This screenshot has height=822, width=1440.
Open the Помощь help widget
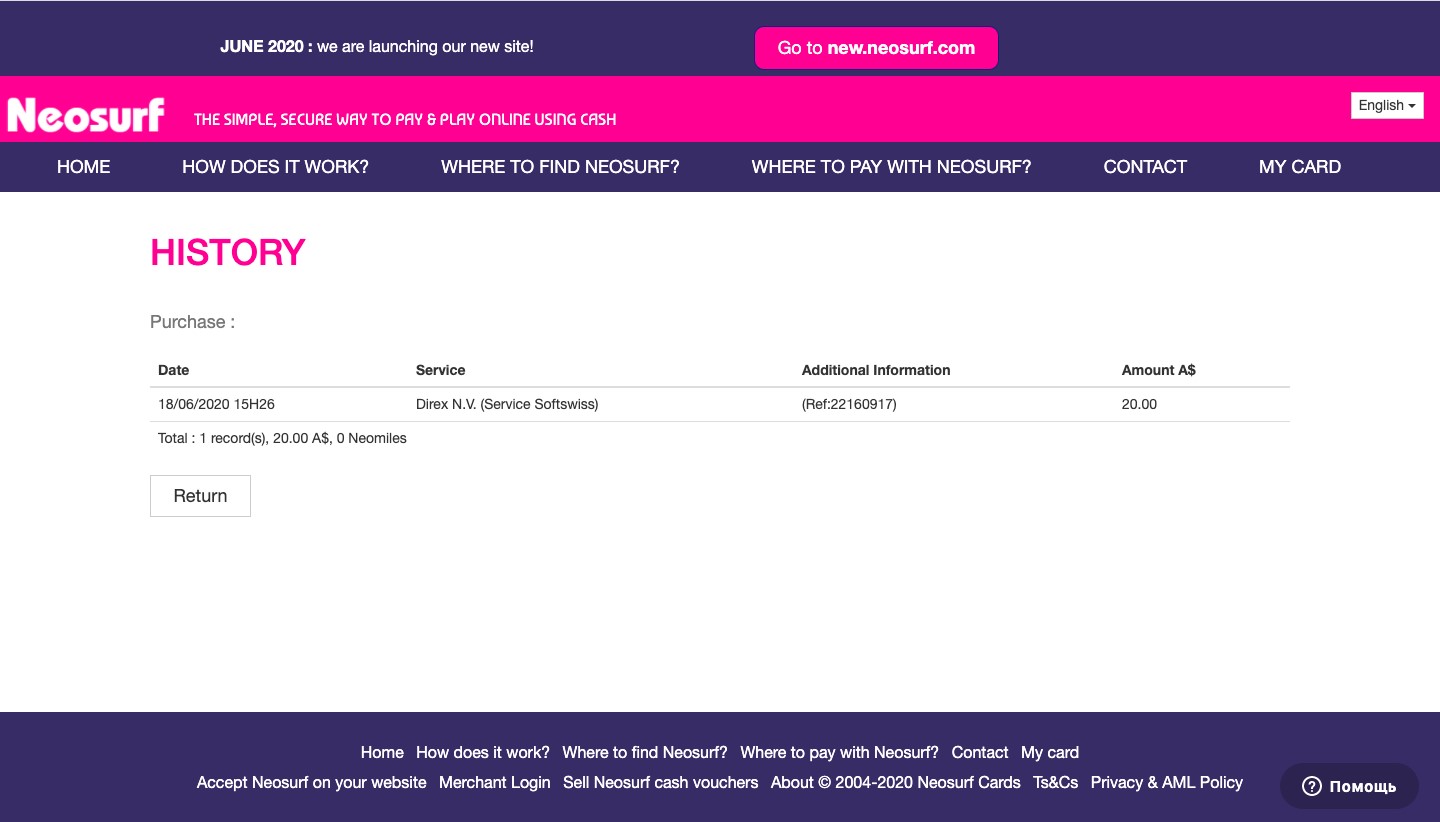click(x=1349, y=786)
